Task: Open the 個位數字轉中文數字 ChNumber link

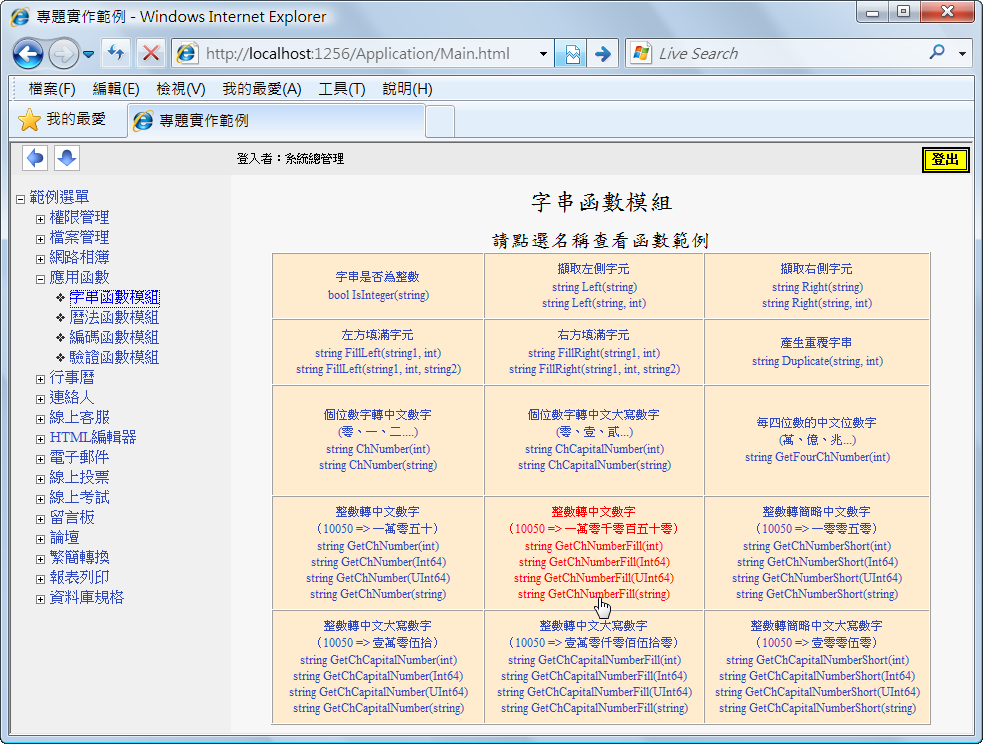Action: point(378,440)
